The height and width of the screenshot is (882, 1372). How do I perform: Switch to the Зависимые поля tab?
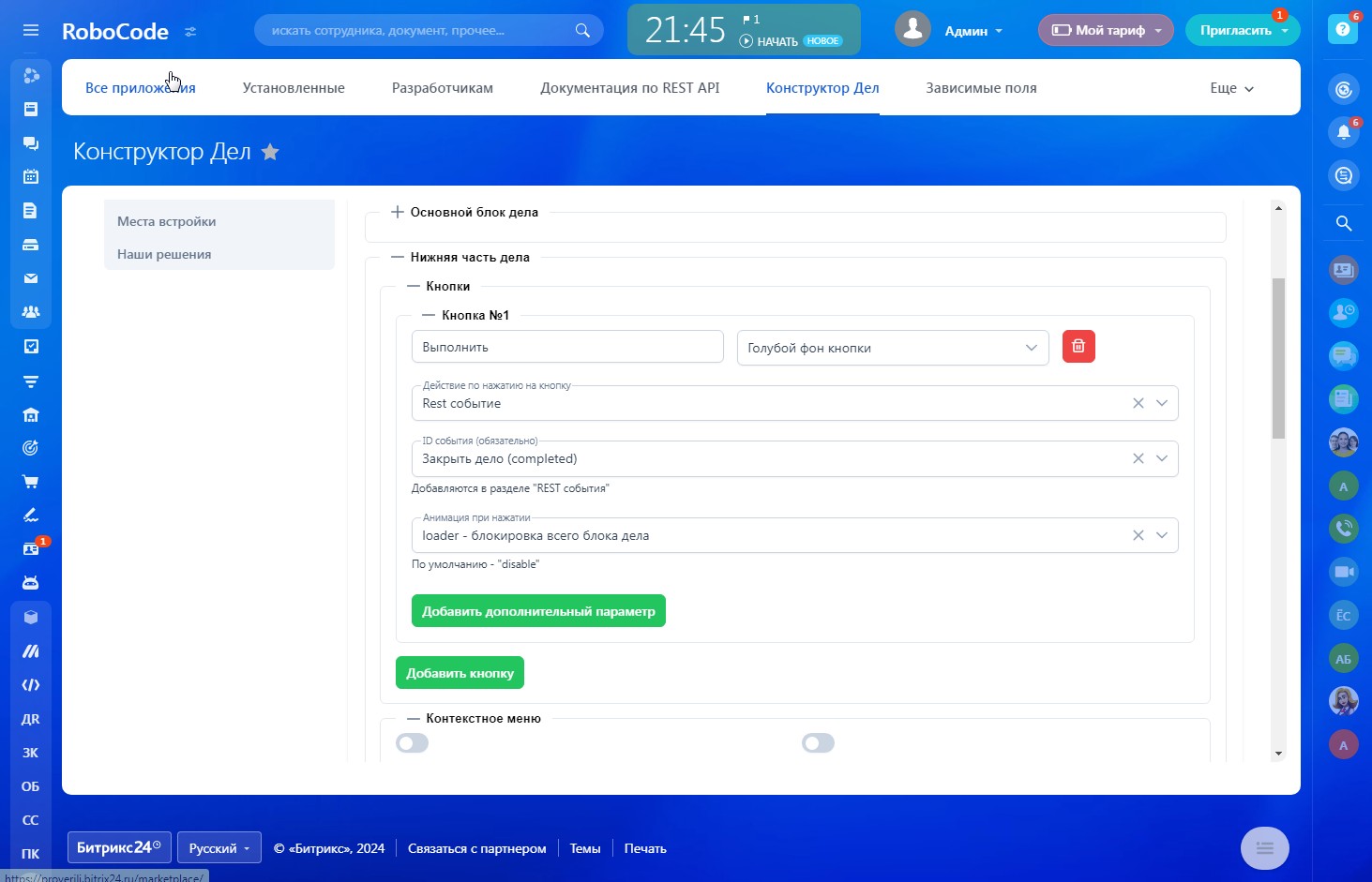tap(981, 88)
